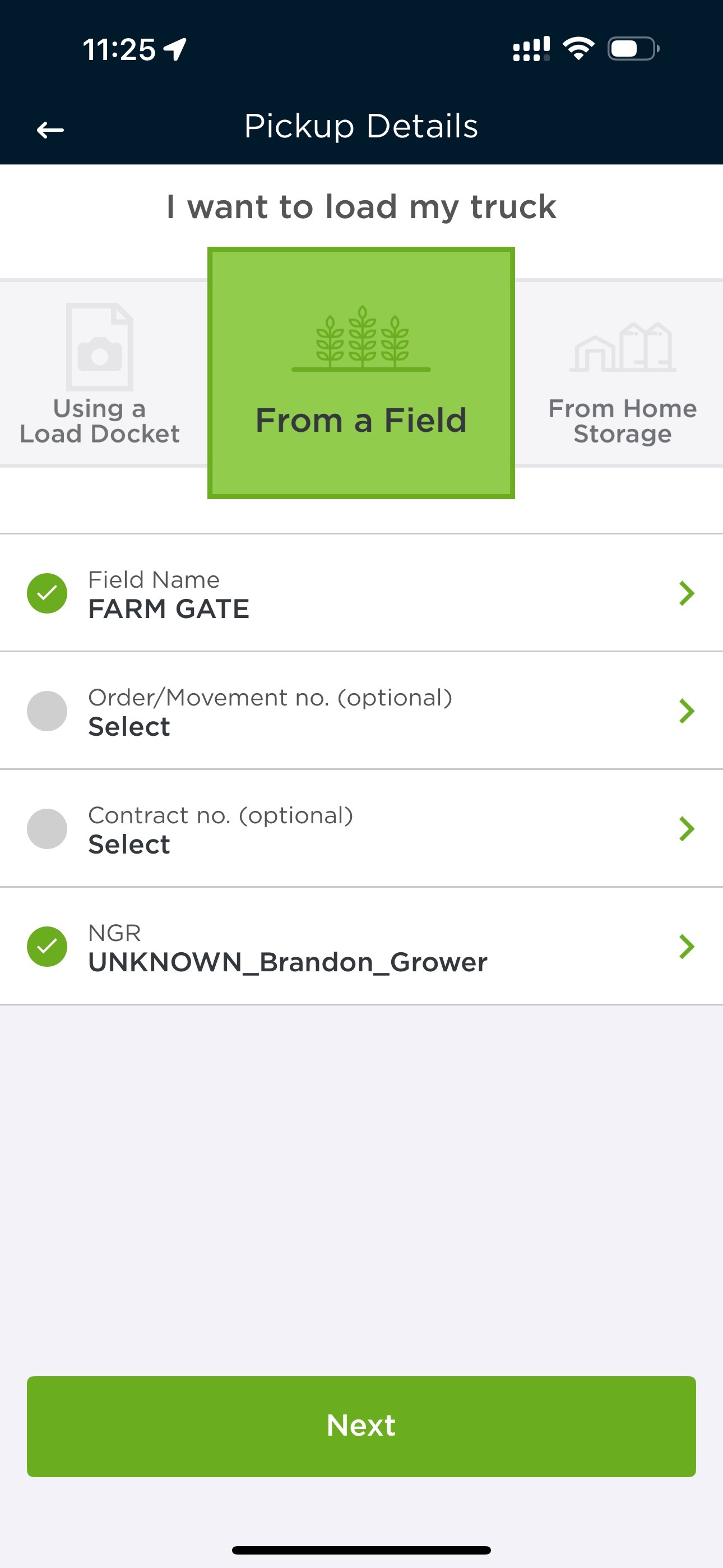Screen dimensions: 723x1568
Task: Click the green checkmark beside NGR
Action: (x=47, y=946)
